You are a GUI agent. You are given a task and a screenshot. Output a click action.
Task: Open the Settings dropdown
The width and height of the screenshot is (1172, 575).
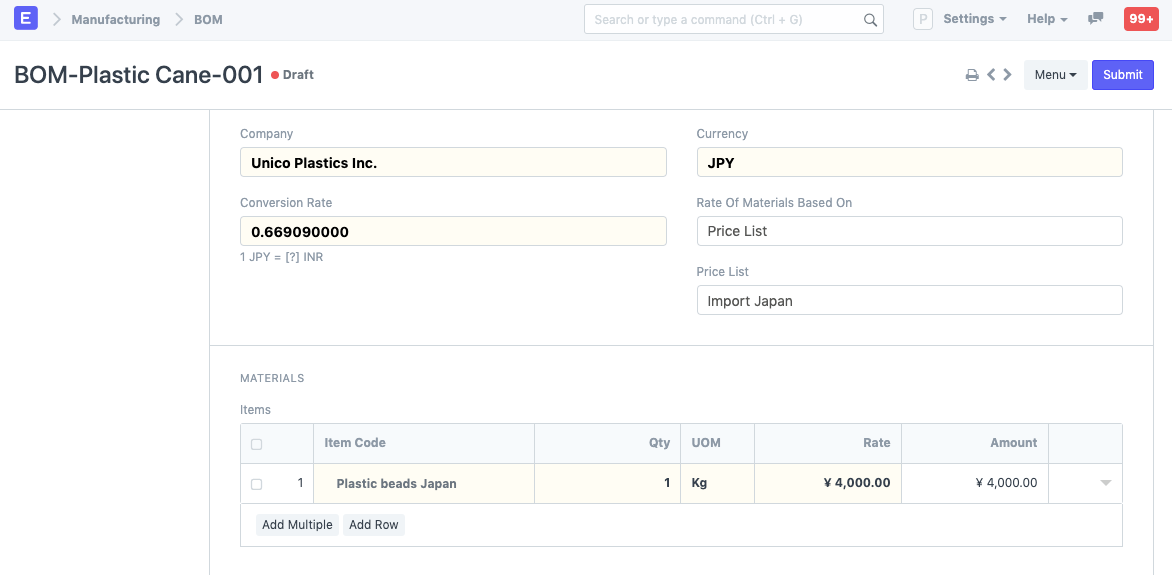point(974,19)
